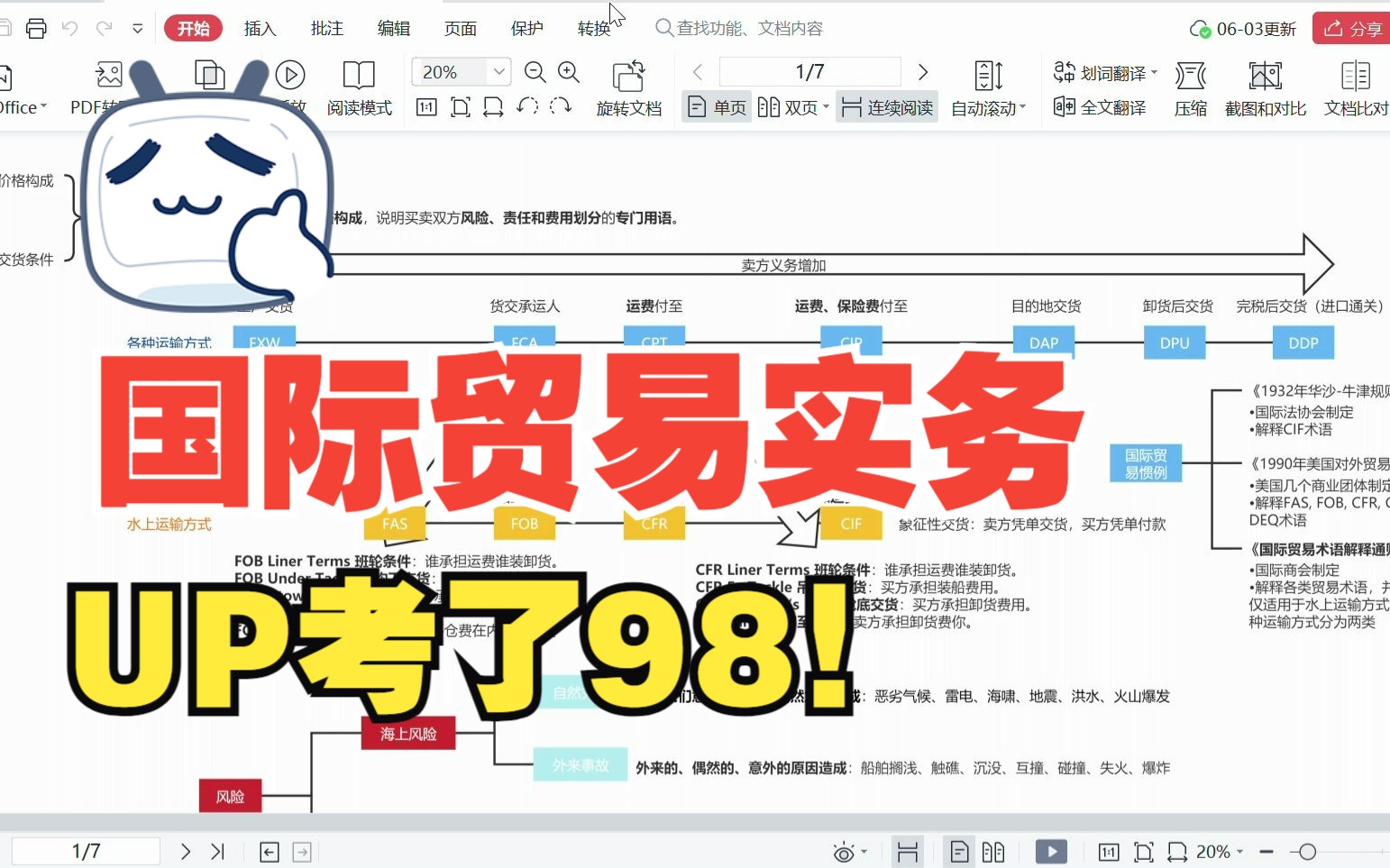Screen dimensions: 1390x868
Task: Click the DDP term box in document
Action: [x=1303, y=343]
